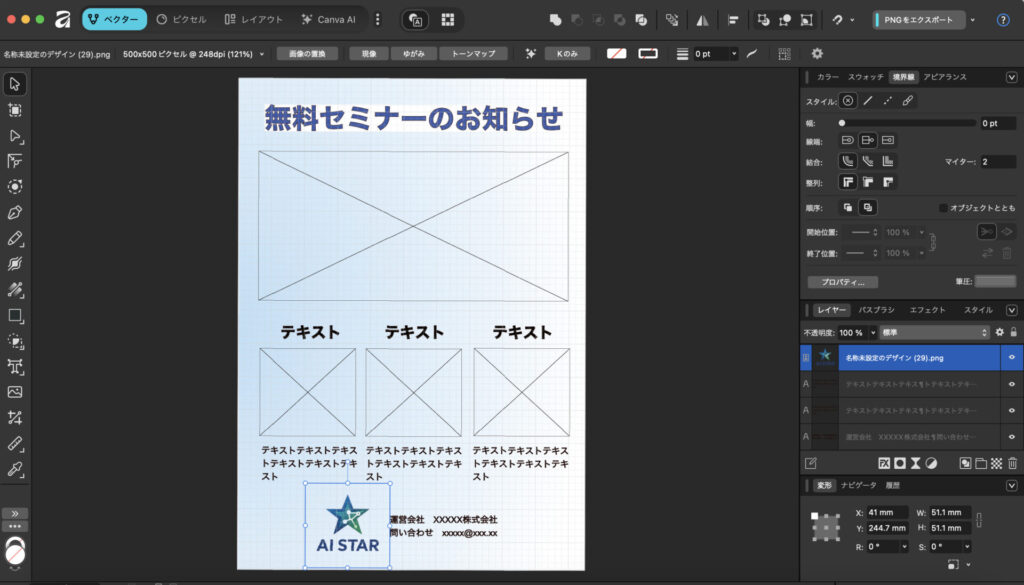The height and width of the screenshot is (585, 1024).
Task: Switch to the ピクセル workspace tab
Action: [182, 20]
